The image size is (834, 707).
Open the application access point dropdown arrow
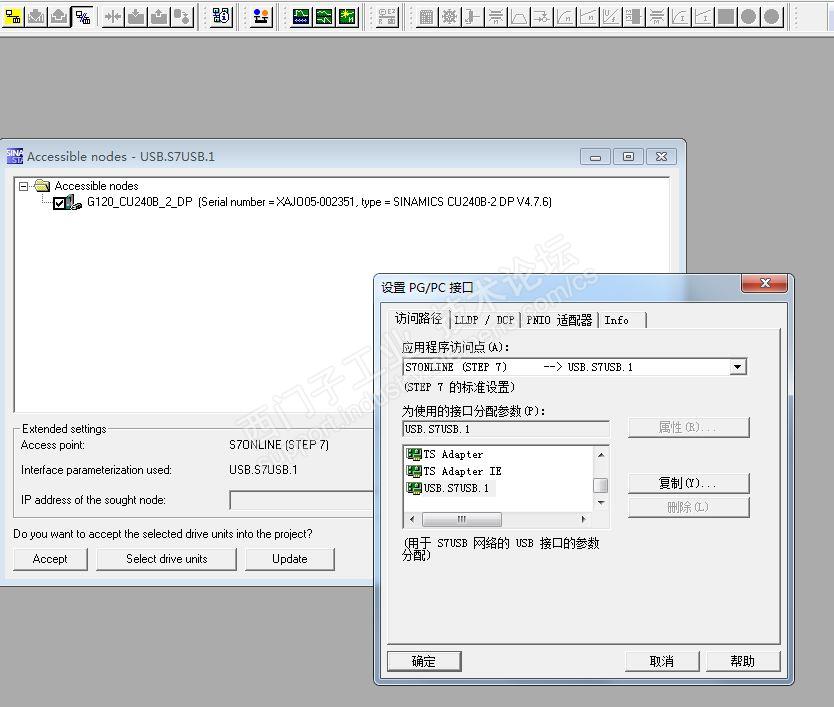click(x=737, y=367)
